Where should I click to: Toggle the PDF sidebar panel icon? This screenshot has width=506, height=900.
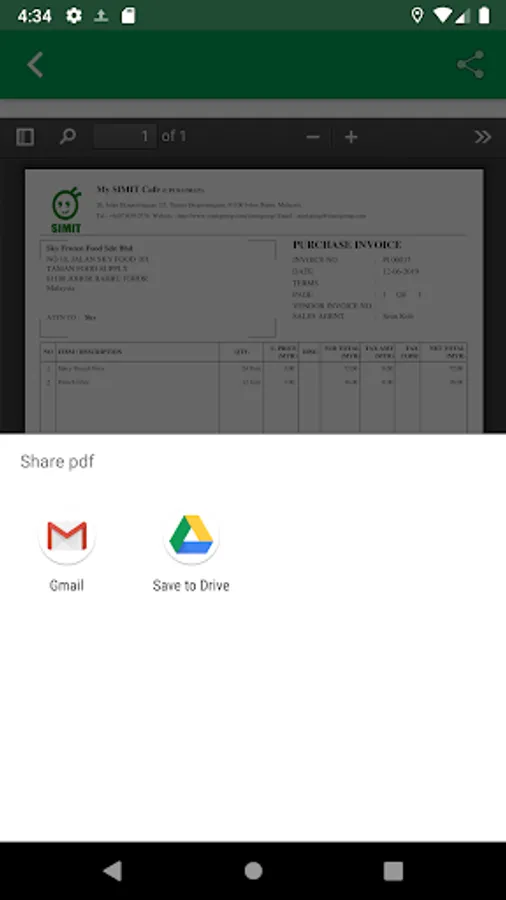[x=25, y=137]
